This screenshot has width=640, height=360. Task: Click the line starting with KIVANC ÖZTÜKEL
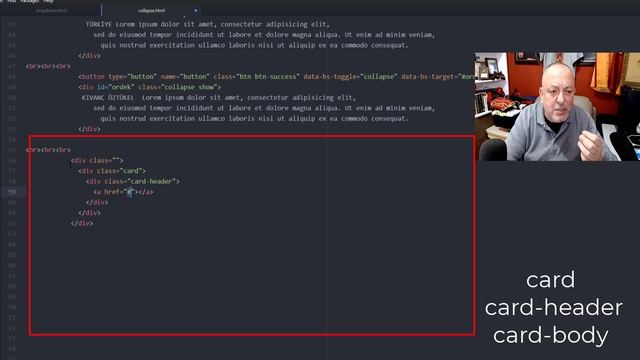tap(219, 98)
